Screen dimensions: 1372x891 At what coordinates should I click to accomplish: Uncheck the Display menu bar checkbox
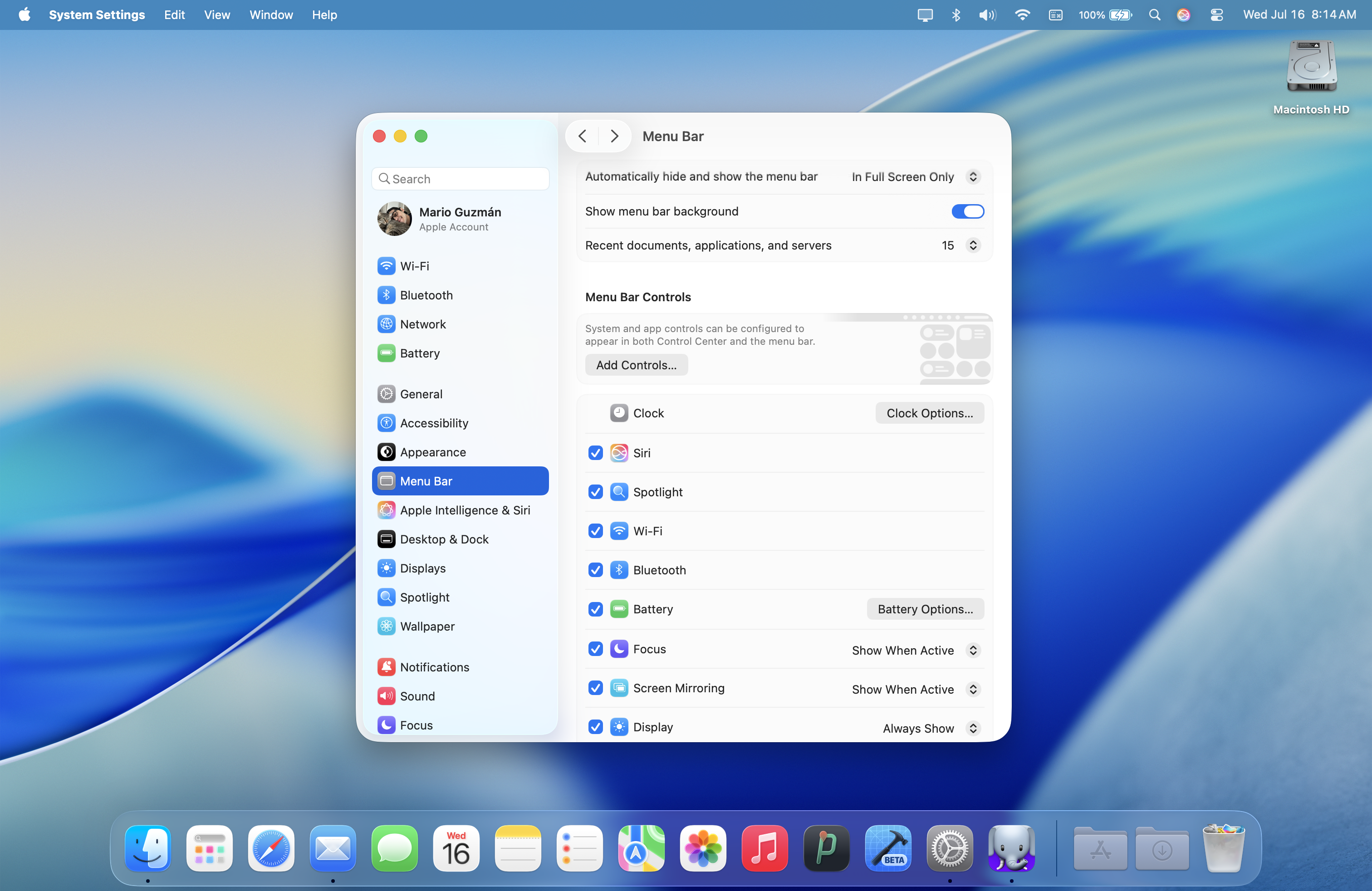pyautogui.click(x=596, y=727)
